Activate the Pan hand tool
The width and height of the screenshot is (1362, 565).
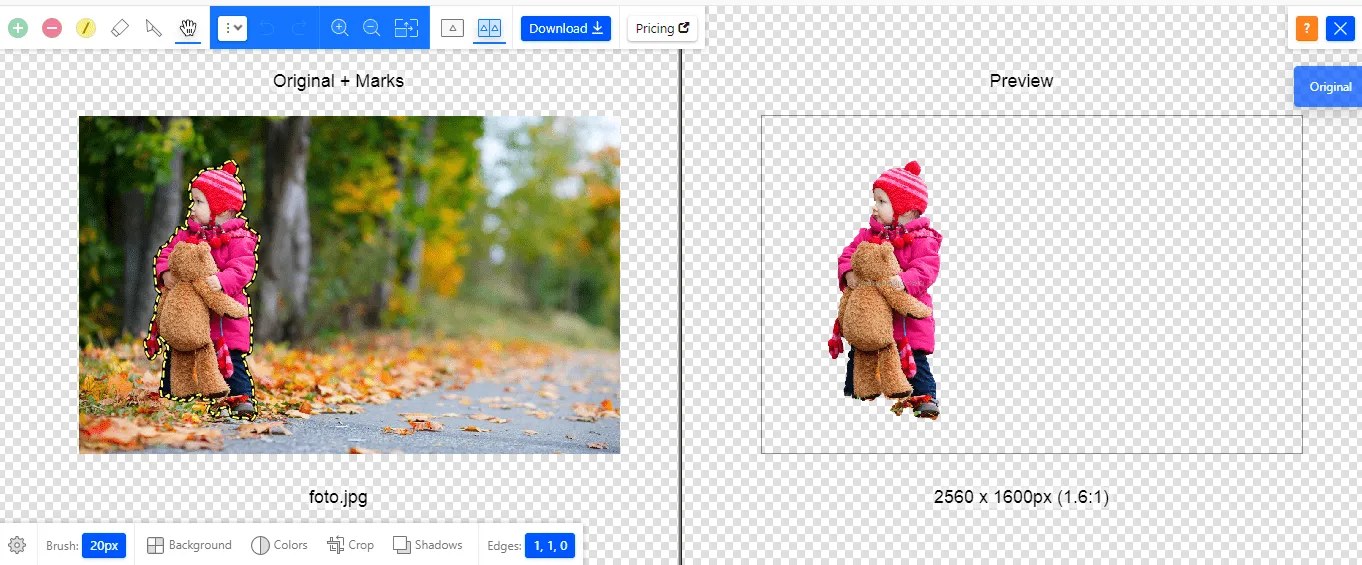[x=188, y=28]
